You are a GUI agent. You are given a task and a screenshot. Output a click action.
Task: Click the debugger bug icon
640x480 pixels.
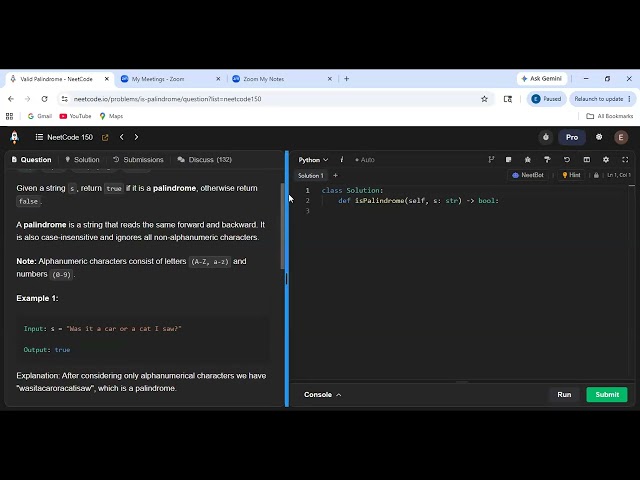coord(528,160)
